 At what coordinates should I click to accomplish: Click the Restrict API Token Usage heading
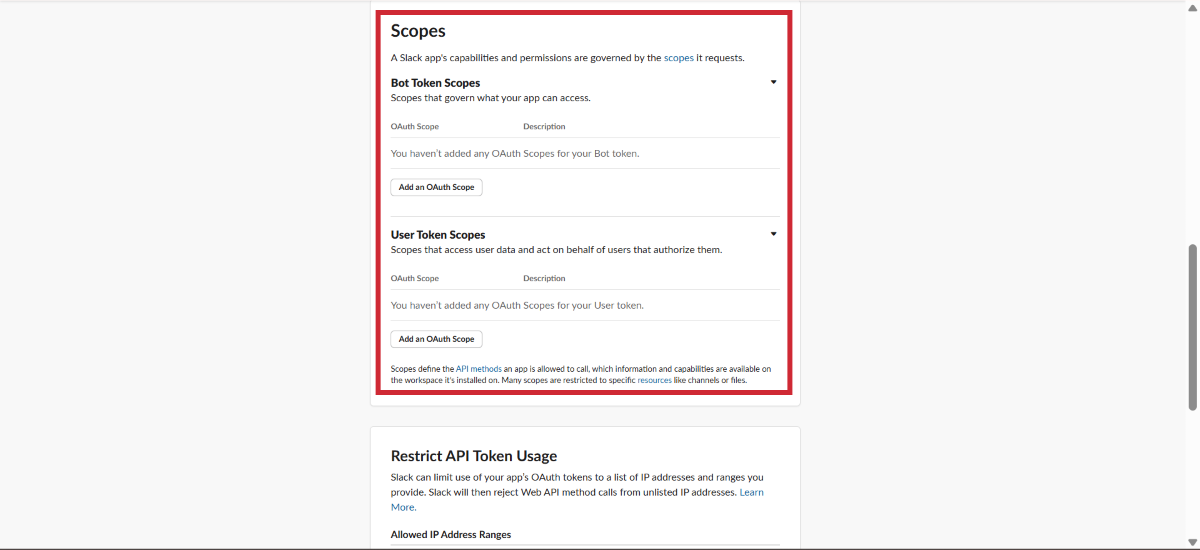click(x=474, y=456)
